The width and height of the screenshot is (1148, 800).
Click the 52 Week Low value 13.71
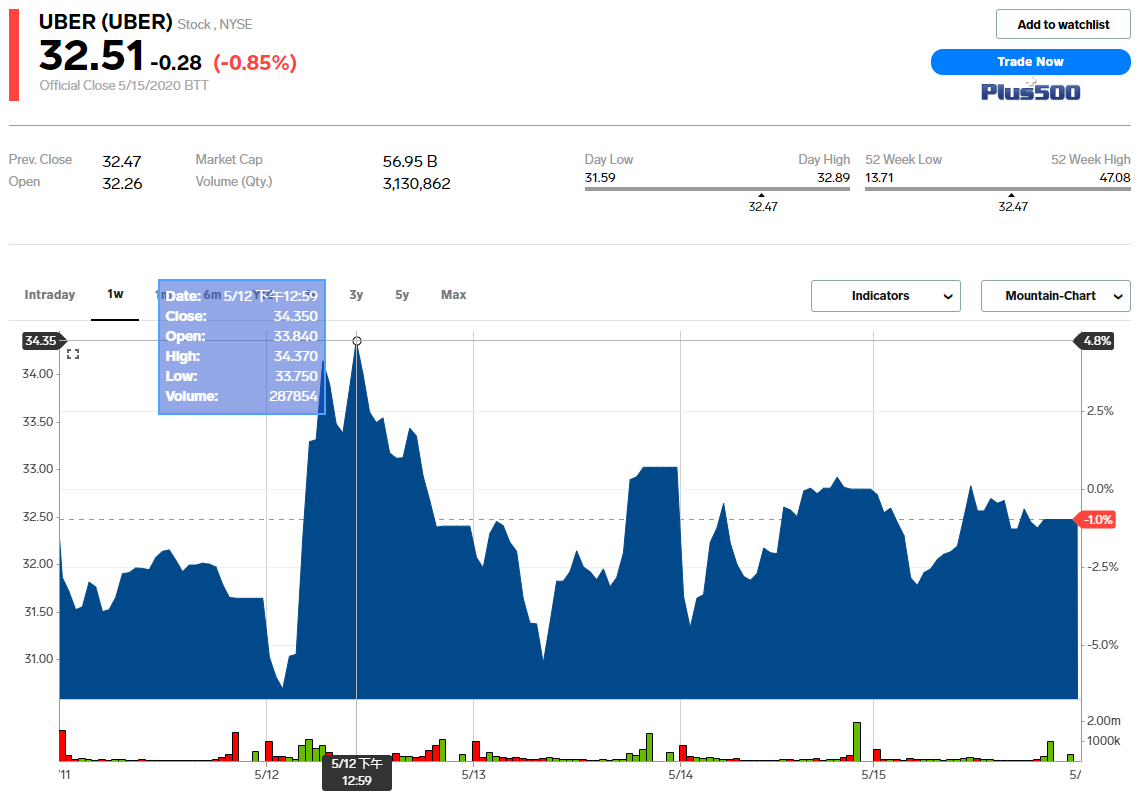[879, 178]
